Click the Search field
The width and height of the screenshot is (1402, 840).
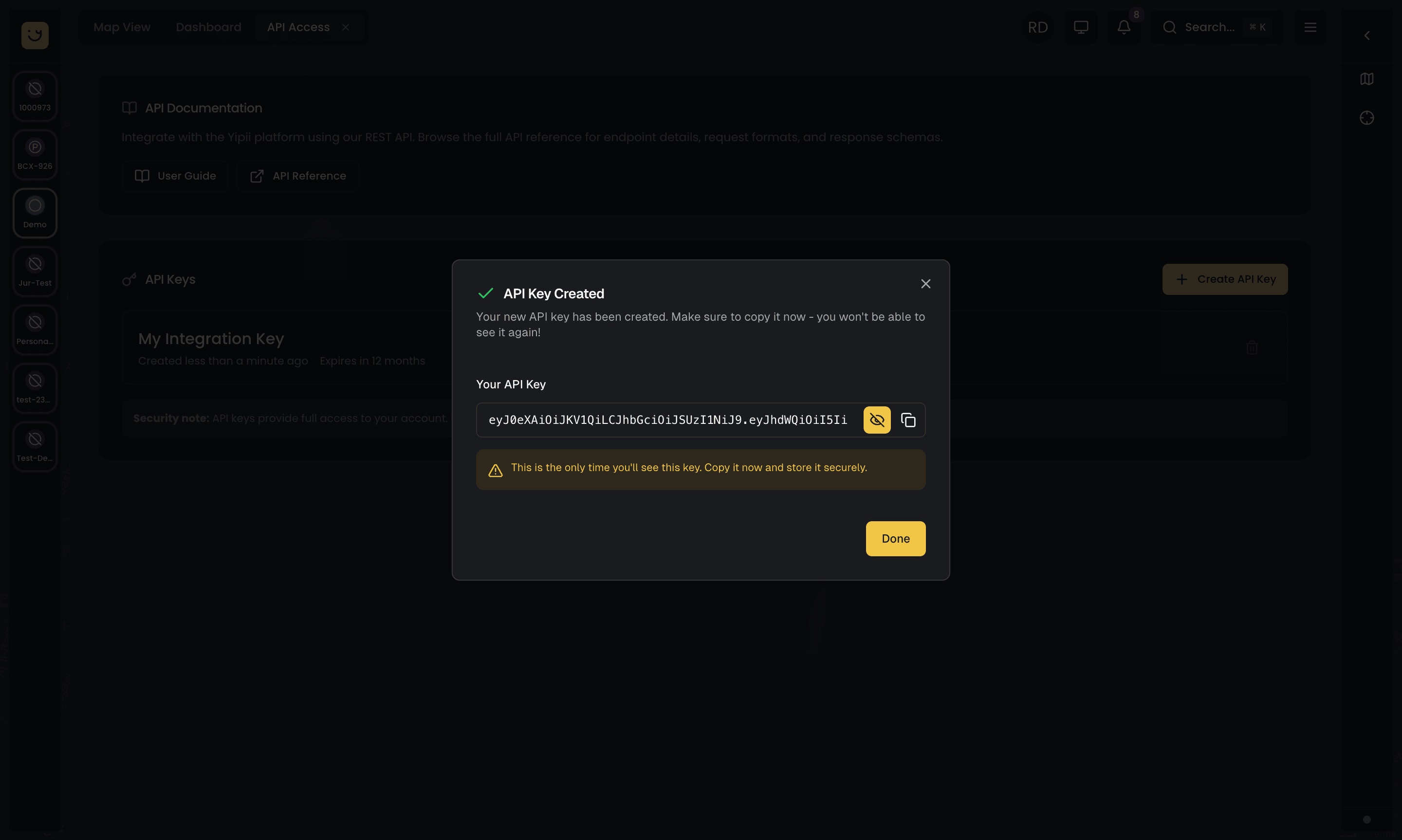1217,27
